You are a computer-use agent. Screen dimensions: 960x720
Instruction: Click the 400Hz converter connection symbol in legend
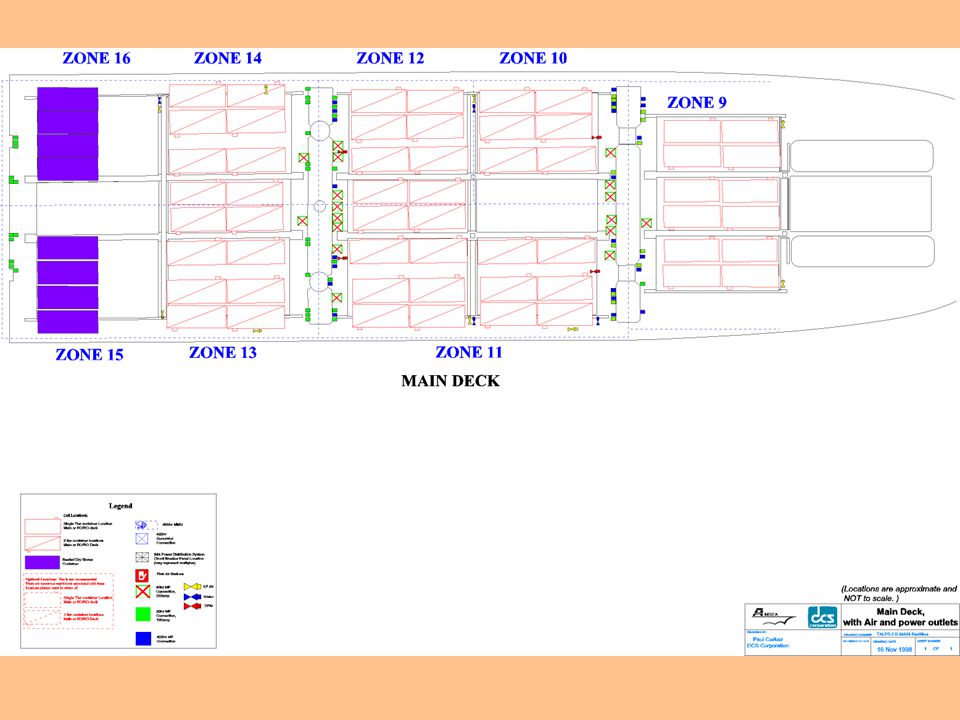tap(141, 539)
